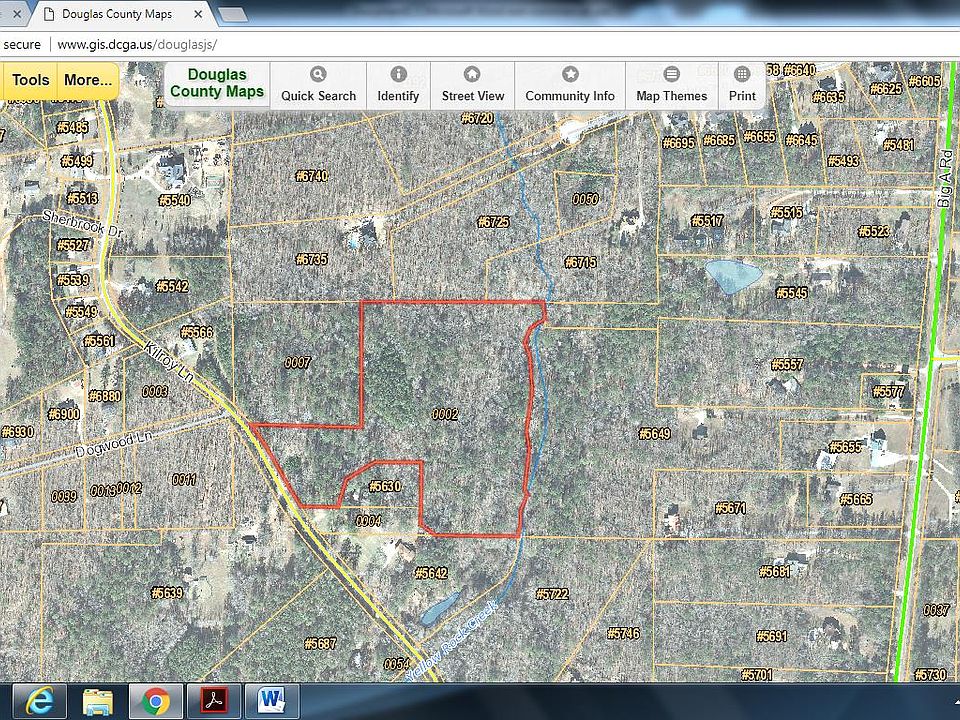
Task: Click parcel label 0011
Action: click(184, 479)
